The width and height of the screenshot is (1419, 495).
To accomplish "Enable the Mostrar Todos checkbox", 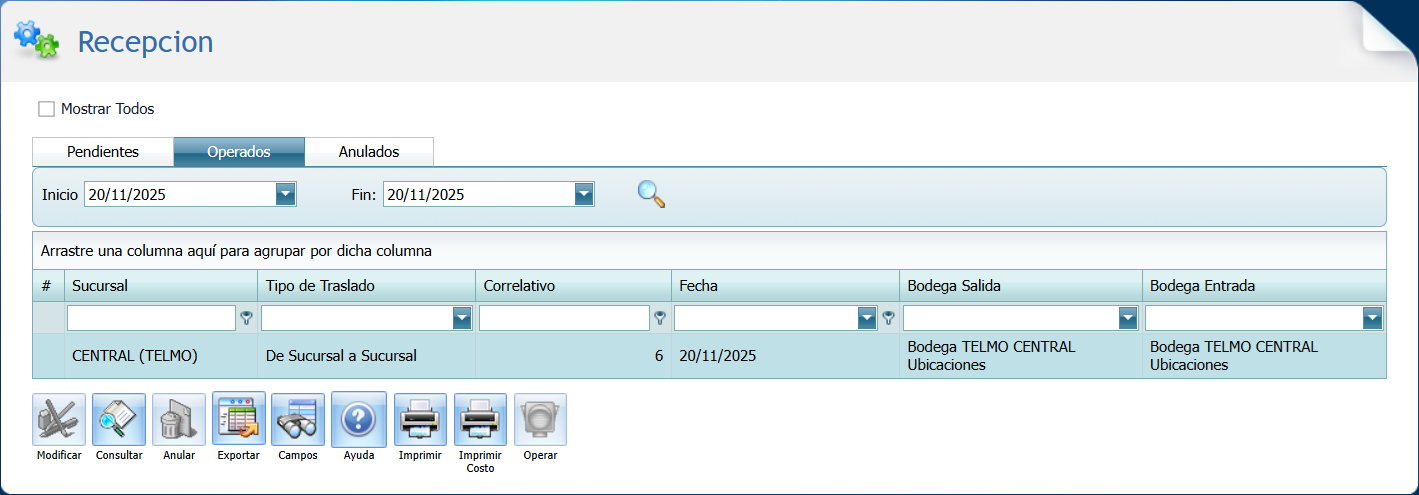I will (46, 109).
